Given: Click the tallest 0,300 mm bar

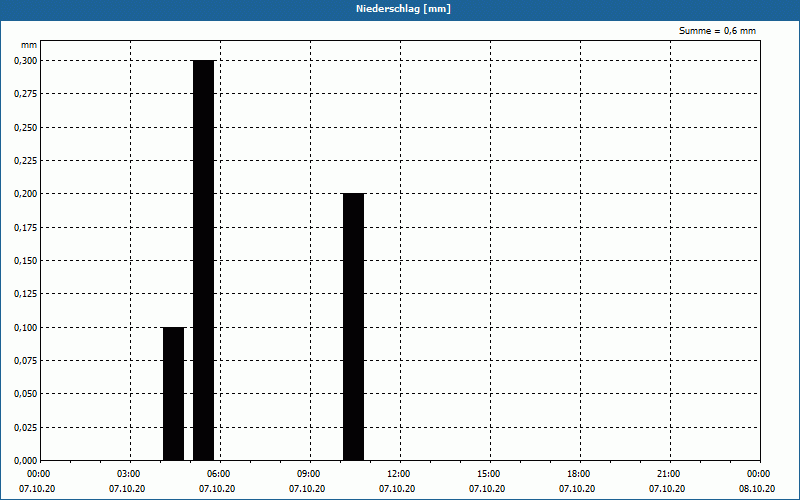Looking at the screenshot, I should [204, 260].
